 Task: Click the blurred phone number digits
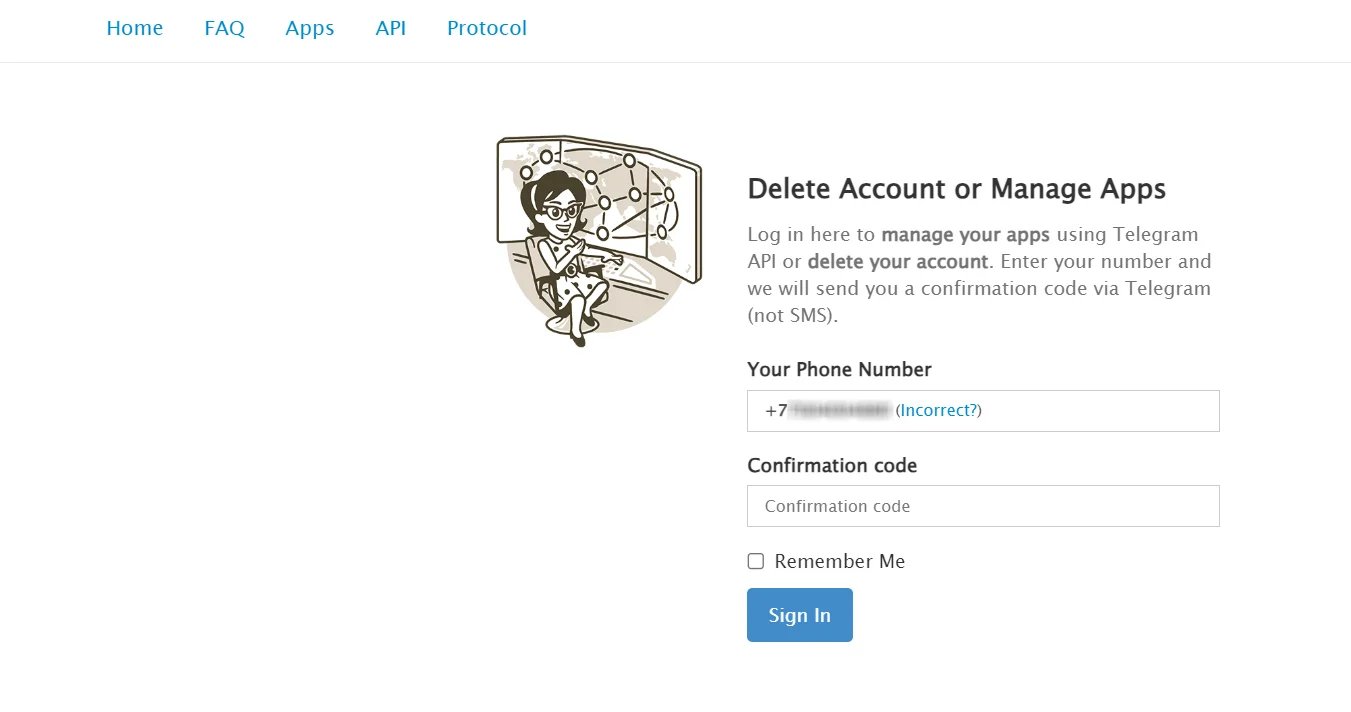coord(840,410)
